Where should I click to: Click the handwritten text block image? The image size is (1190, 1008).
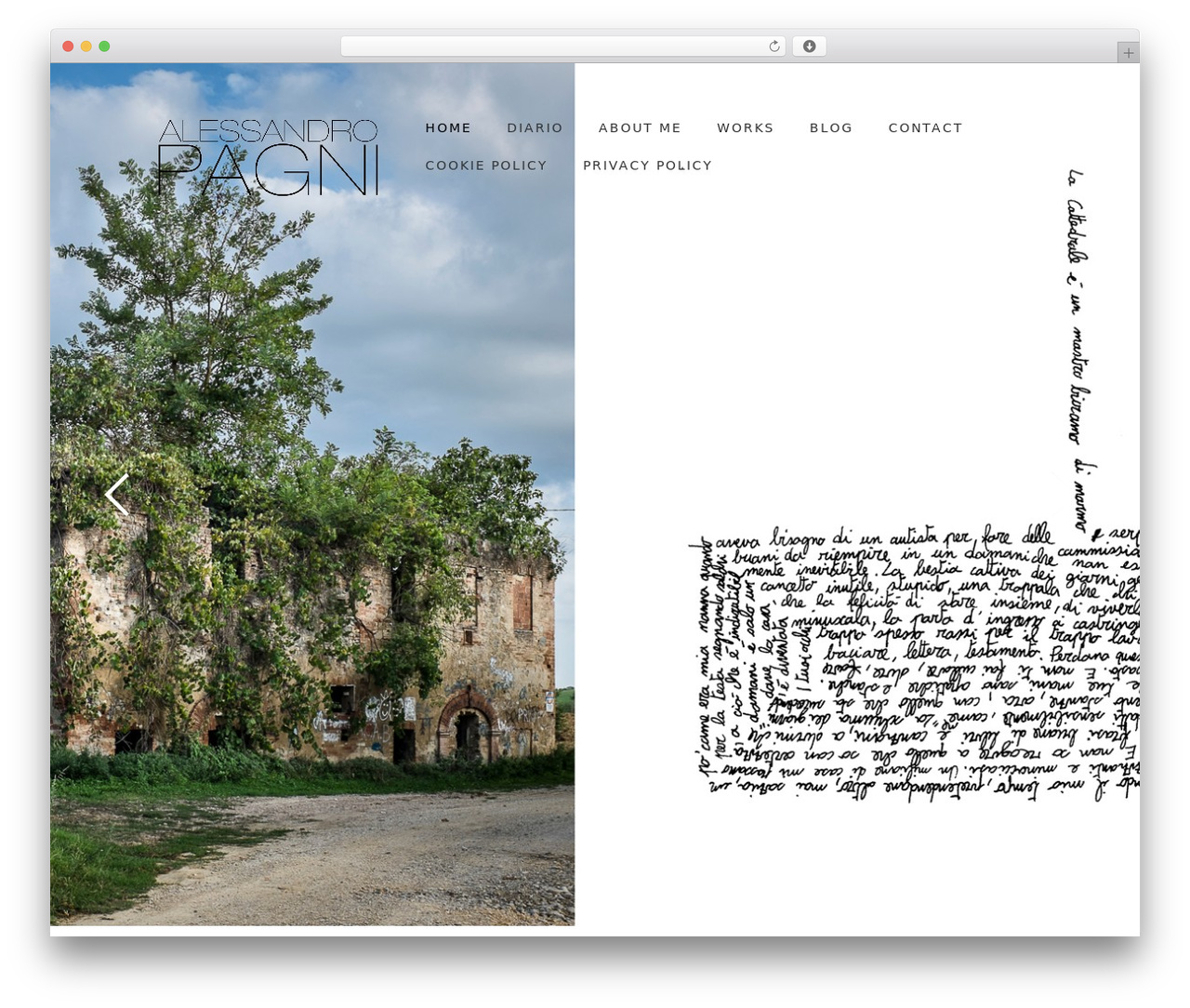coord(914,662)
